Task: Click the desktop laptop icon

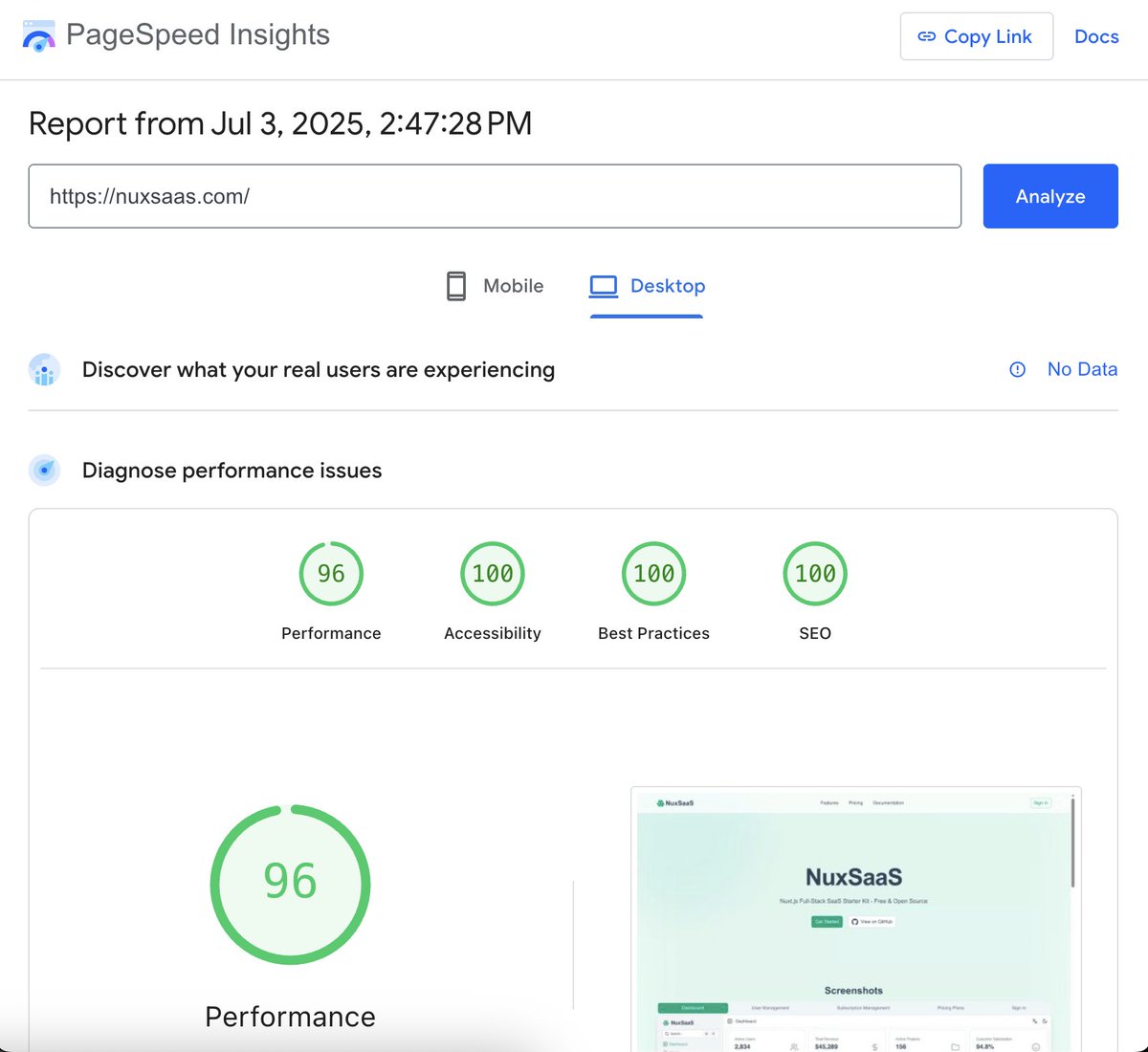Action: 604,286
